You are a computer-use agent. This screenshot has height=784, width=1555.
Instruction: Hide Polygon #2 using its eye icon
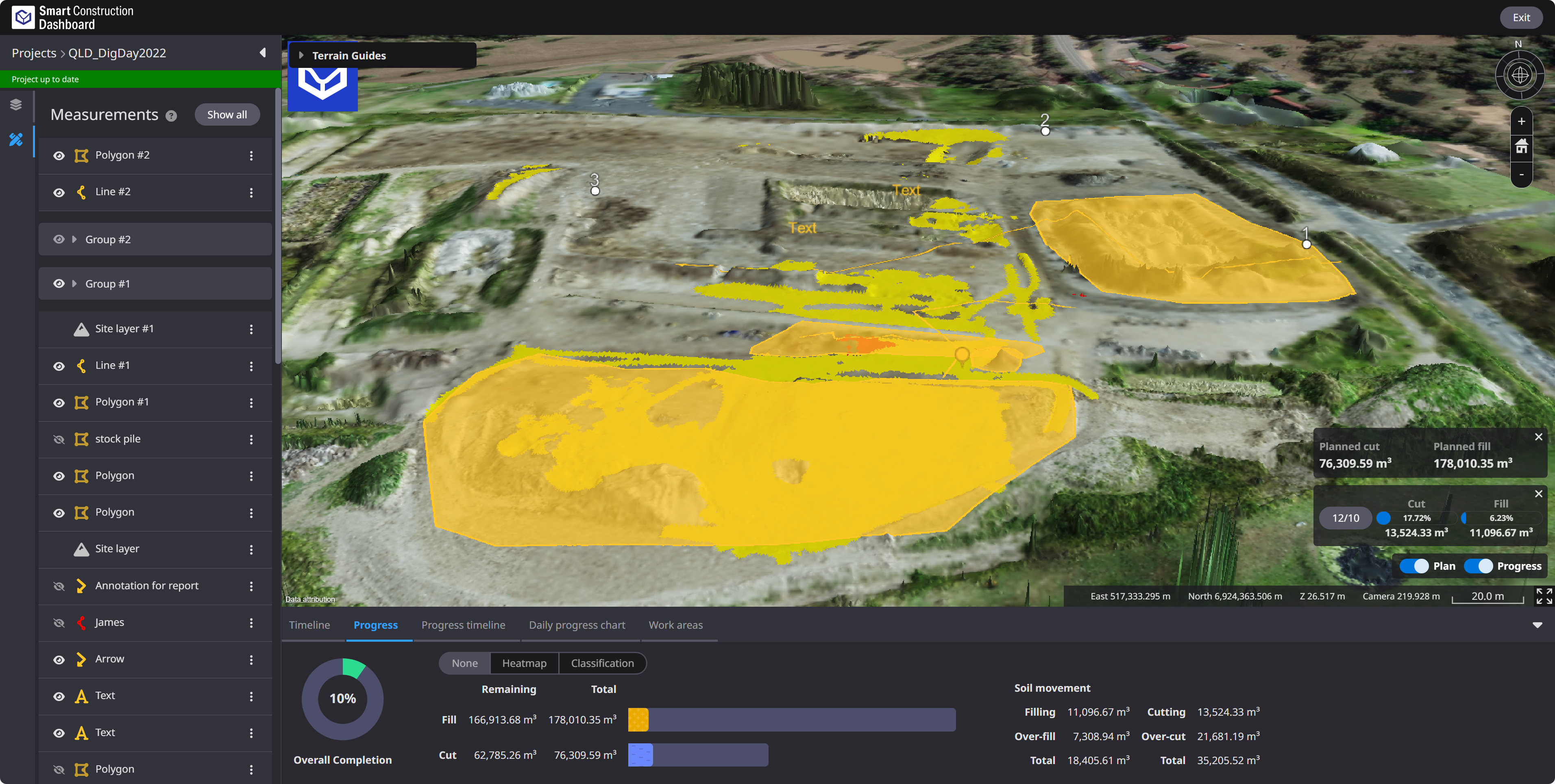pyautogui.click(x=59, y=156)
